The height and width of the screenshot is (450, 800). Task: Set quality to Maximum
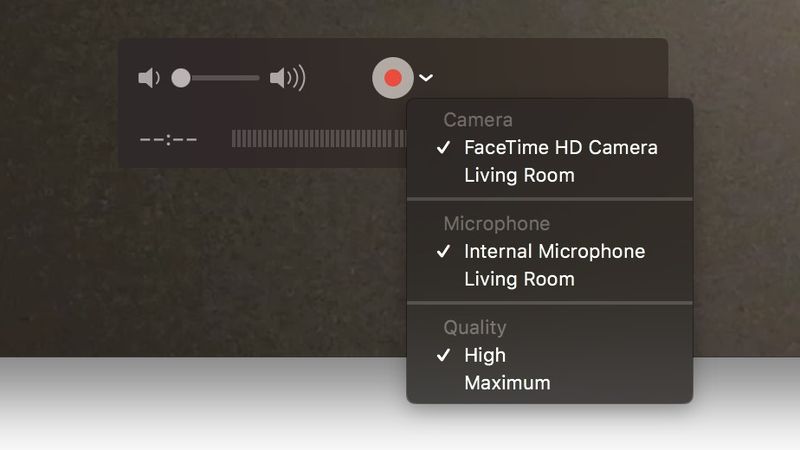549,383
